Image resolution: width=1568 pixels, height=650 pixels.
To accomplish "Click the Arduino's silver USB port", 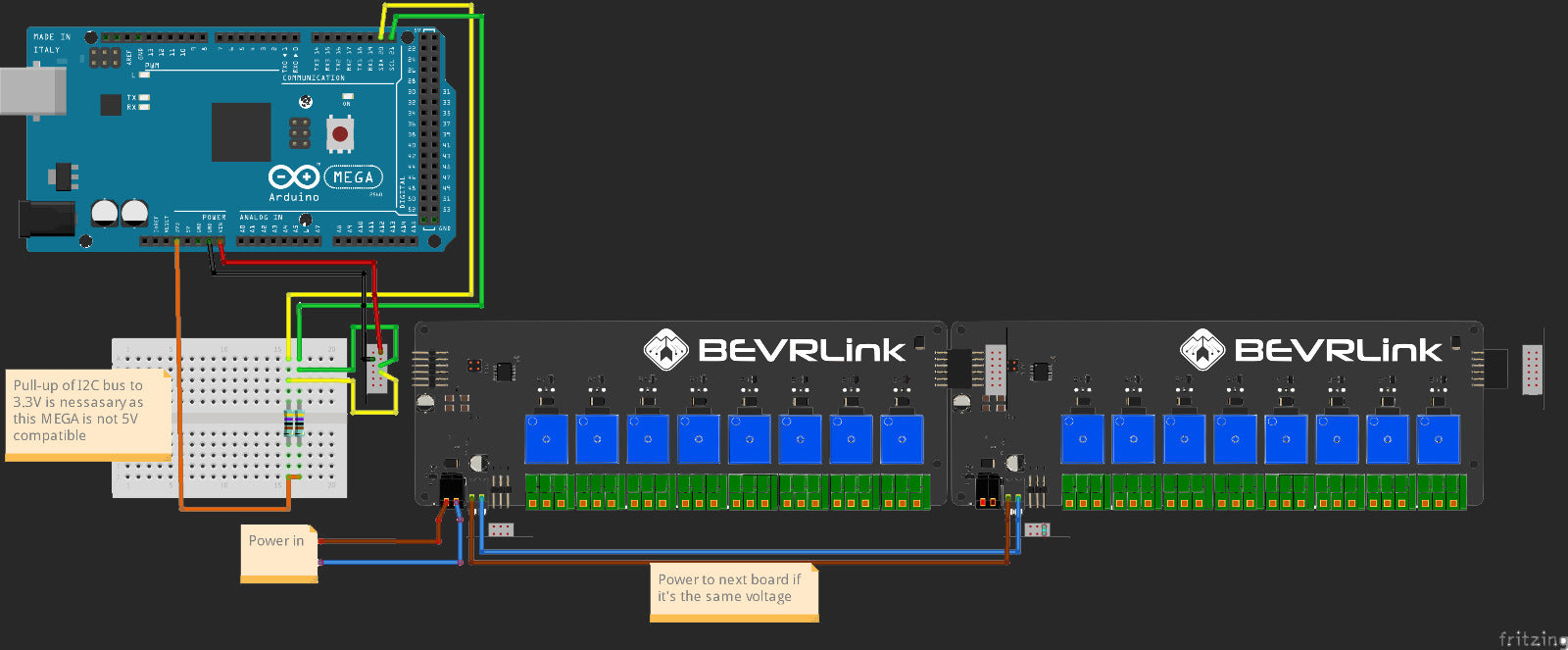I will tap(32, 91).
